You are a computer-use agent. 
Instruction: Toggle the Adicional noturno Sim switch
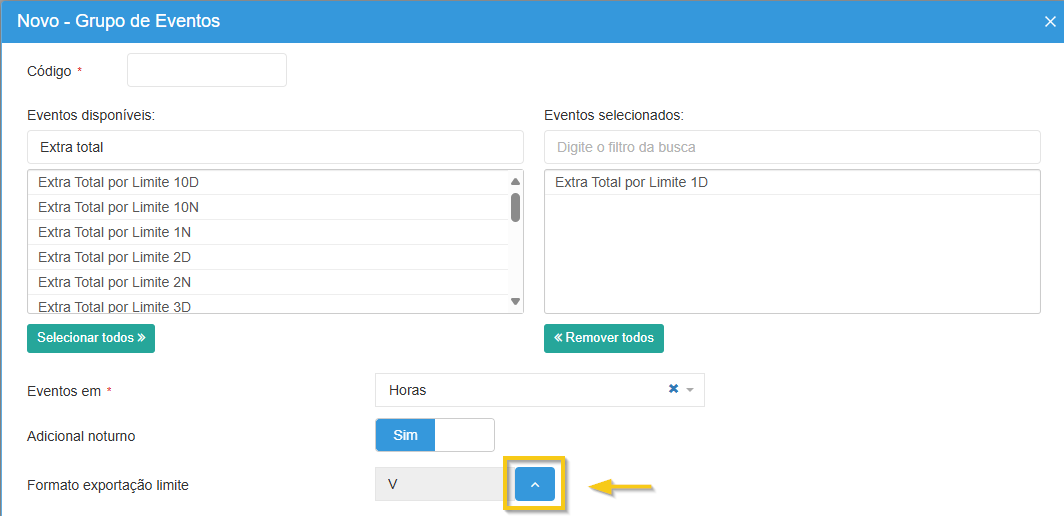(x=435, y=435)
